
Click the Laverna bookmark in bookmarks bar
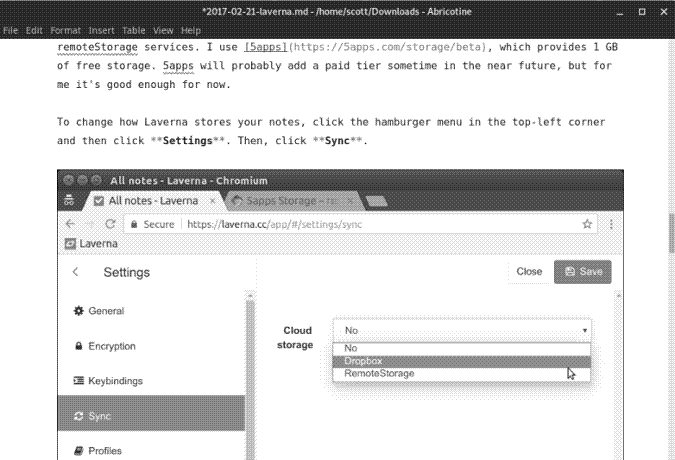tap(91, 244)
